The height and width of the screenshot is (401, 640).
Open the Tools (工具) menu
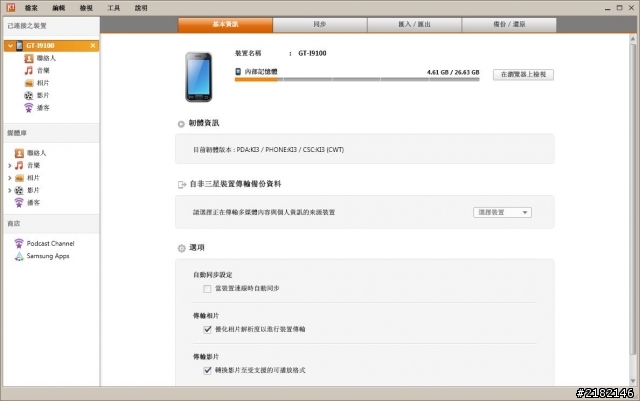click(113, 8)
